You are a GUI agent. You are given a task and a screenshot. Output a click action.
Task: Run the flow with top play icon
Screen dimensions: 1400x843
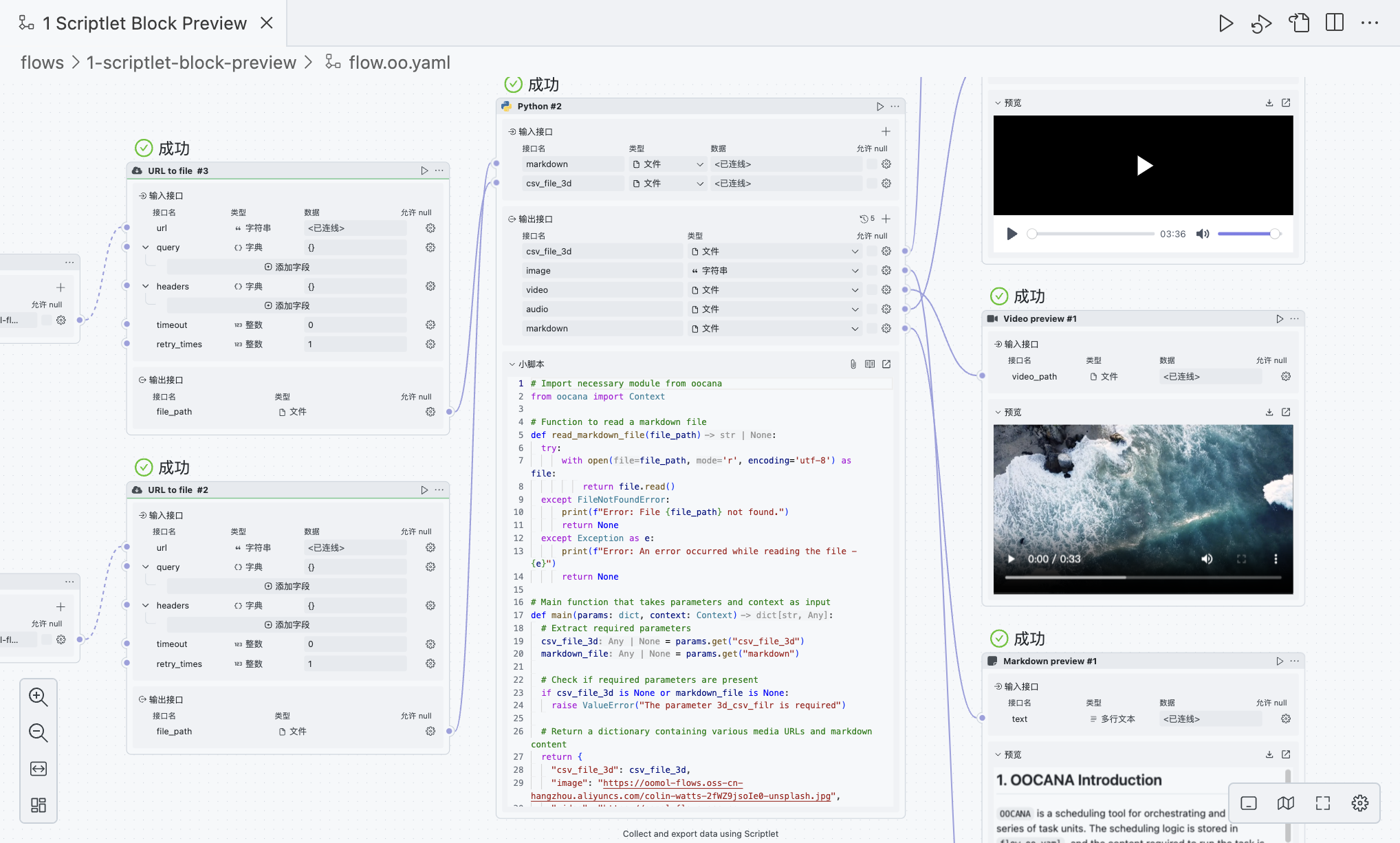click(x=1225, y=23)
